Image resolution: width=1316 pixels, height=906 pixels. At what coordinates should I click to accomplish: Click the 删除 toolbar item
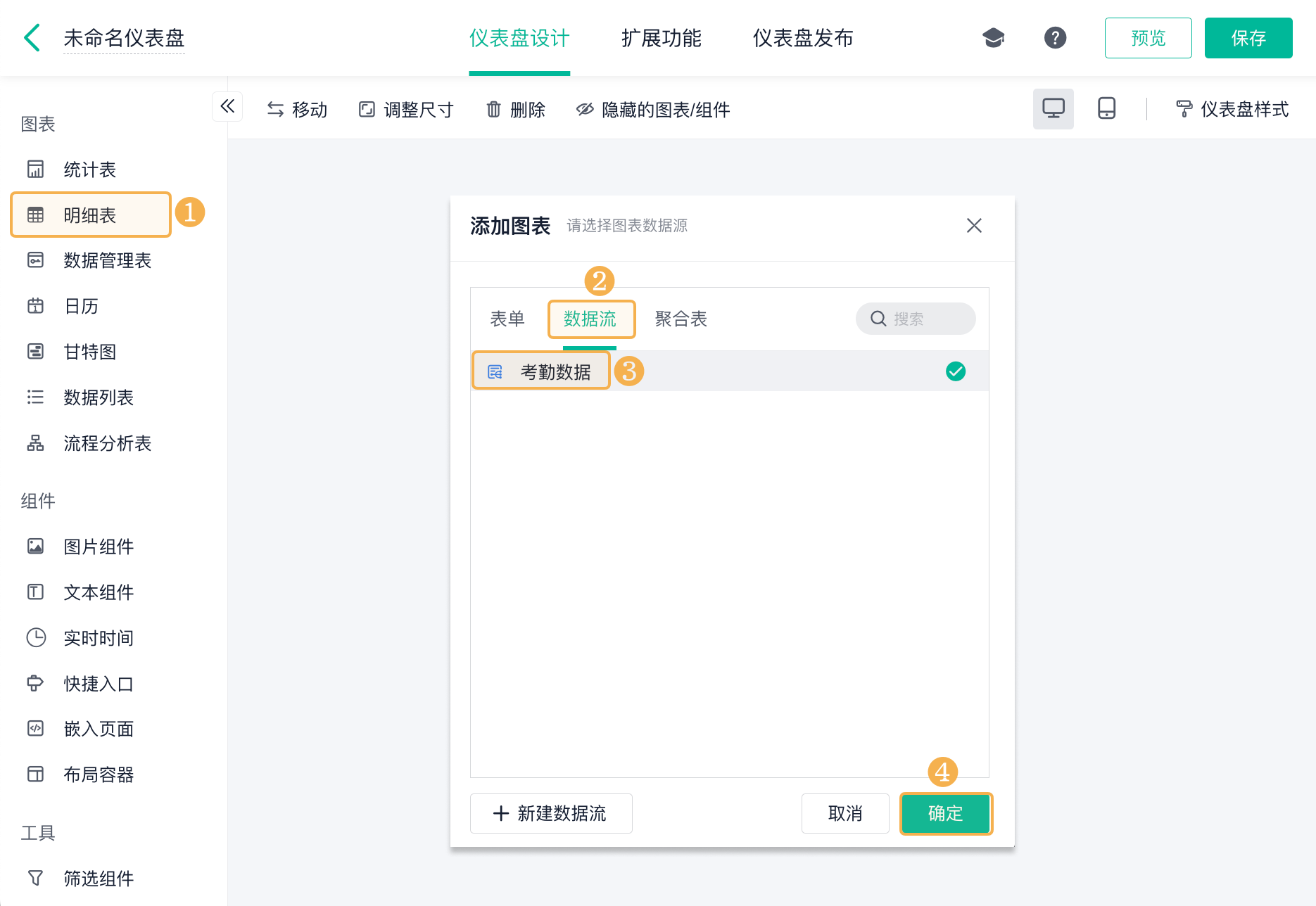[515, 110]
